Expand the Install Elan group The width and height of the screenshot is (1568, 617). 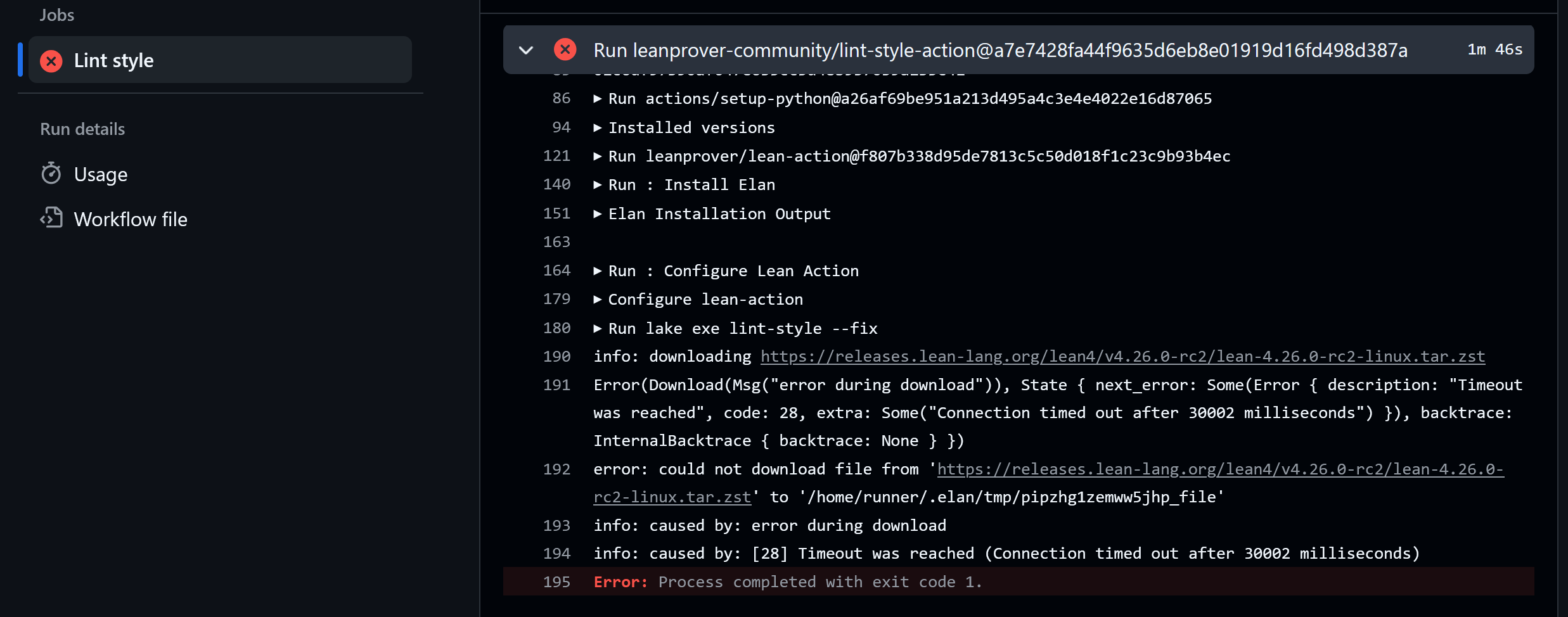pos(597,185)
